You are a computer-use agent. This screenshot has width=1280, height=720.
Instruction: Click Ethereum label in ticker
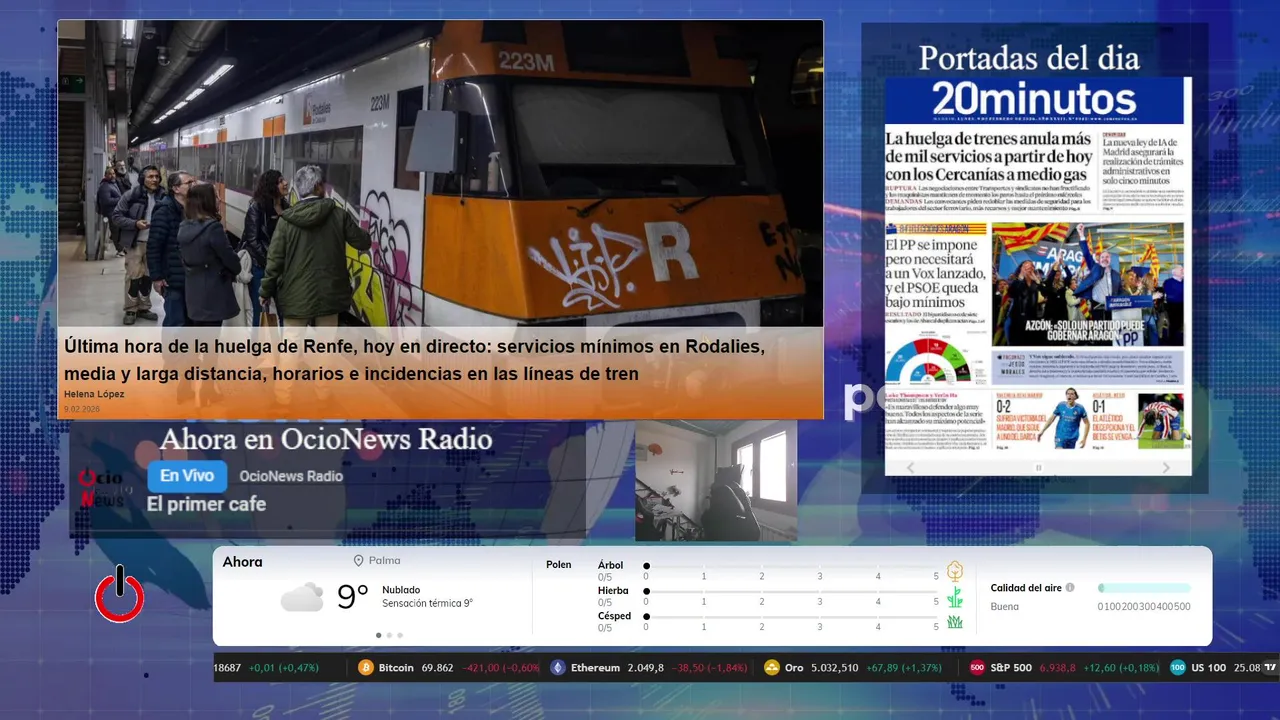tap(595, 668)
